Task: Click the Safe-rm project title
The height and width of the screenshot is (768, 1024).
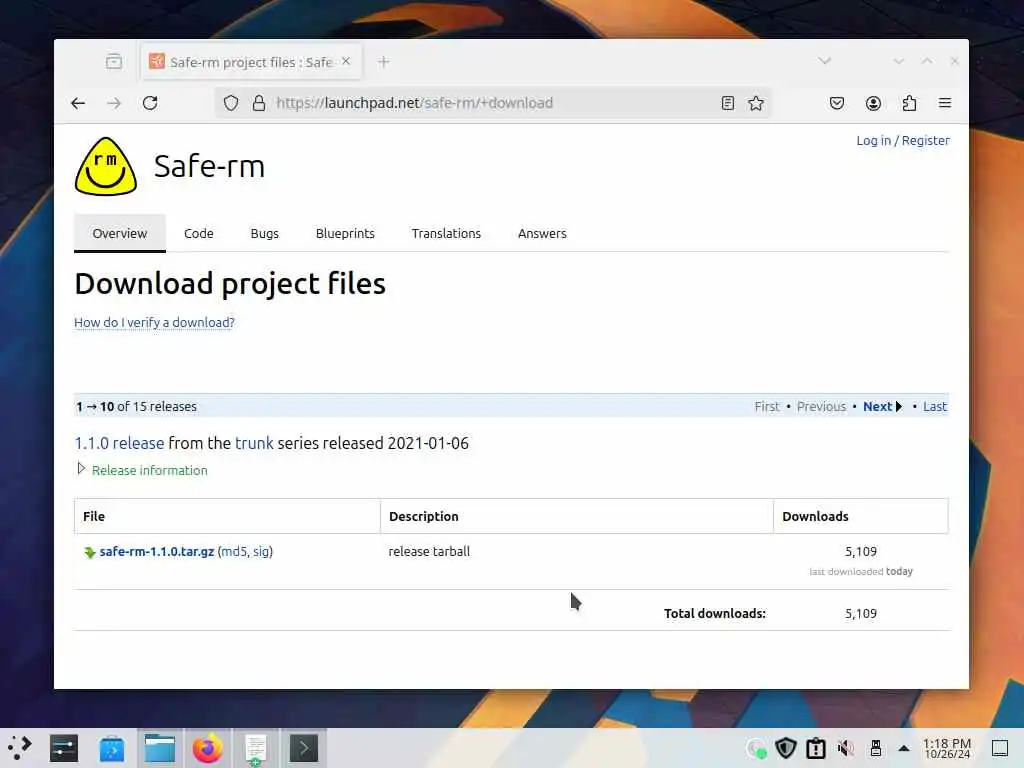Action: pos(209,166)
